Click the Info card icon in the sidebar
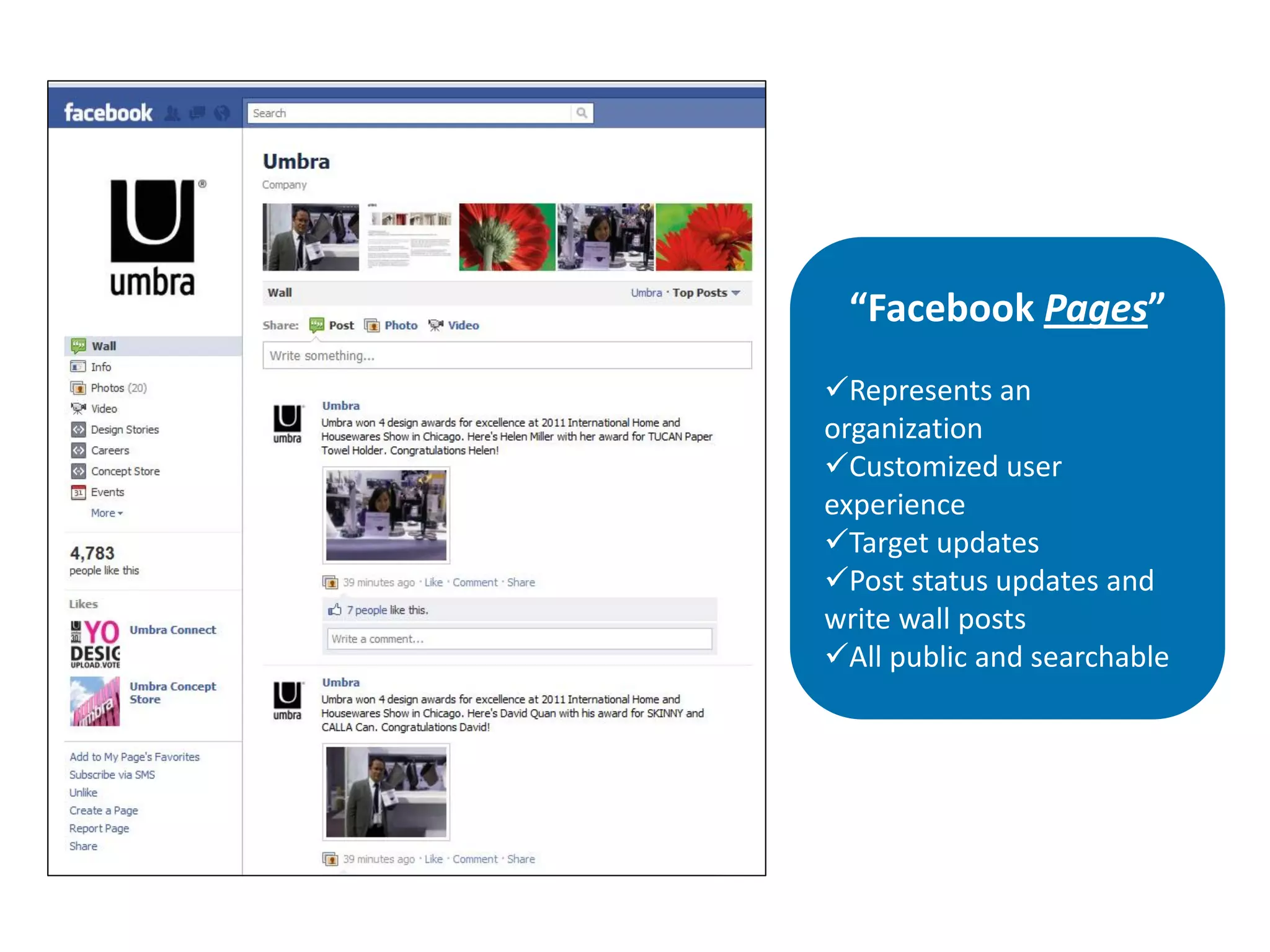This screenshot has width=1270, height=952. (78, 367)
